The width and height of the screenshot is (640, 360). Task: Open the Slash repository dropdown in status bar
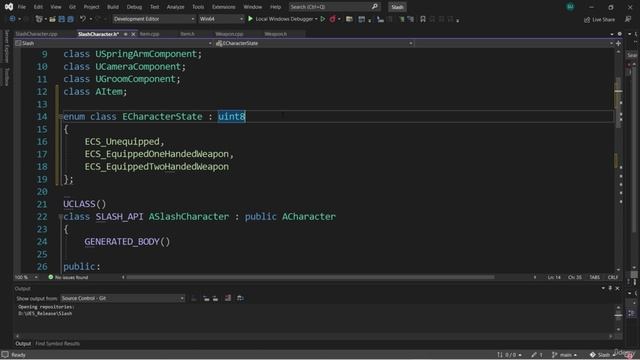click(602, 355)
